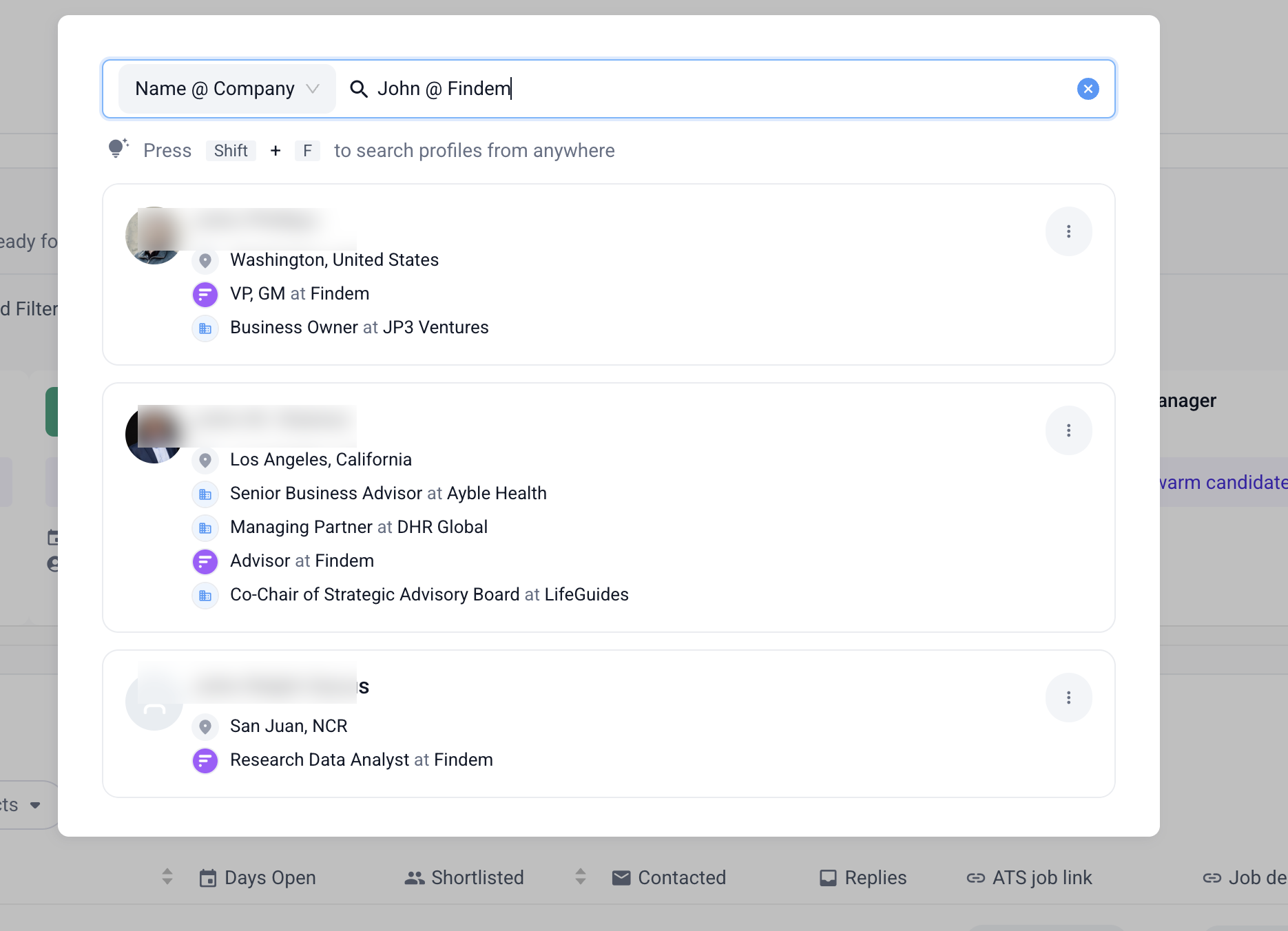Click the Shift key hint badge
The width and height of the screenshot is (1288, 931).
click(231, 151)
